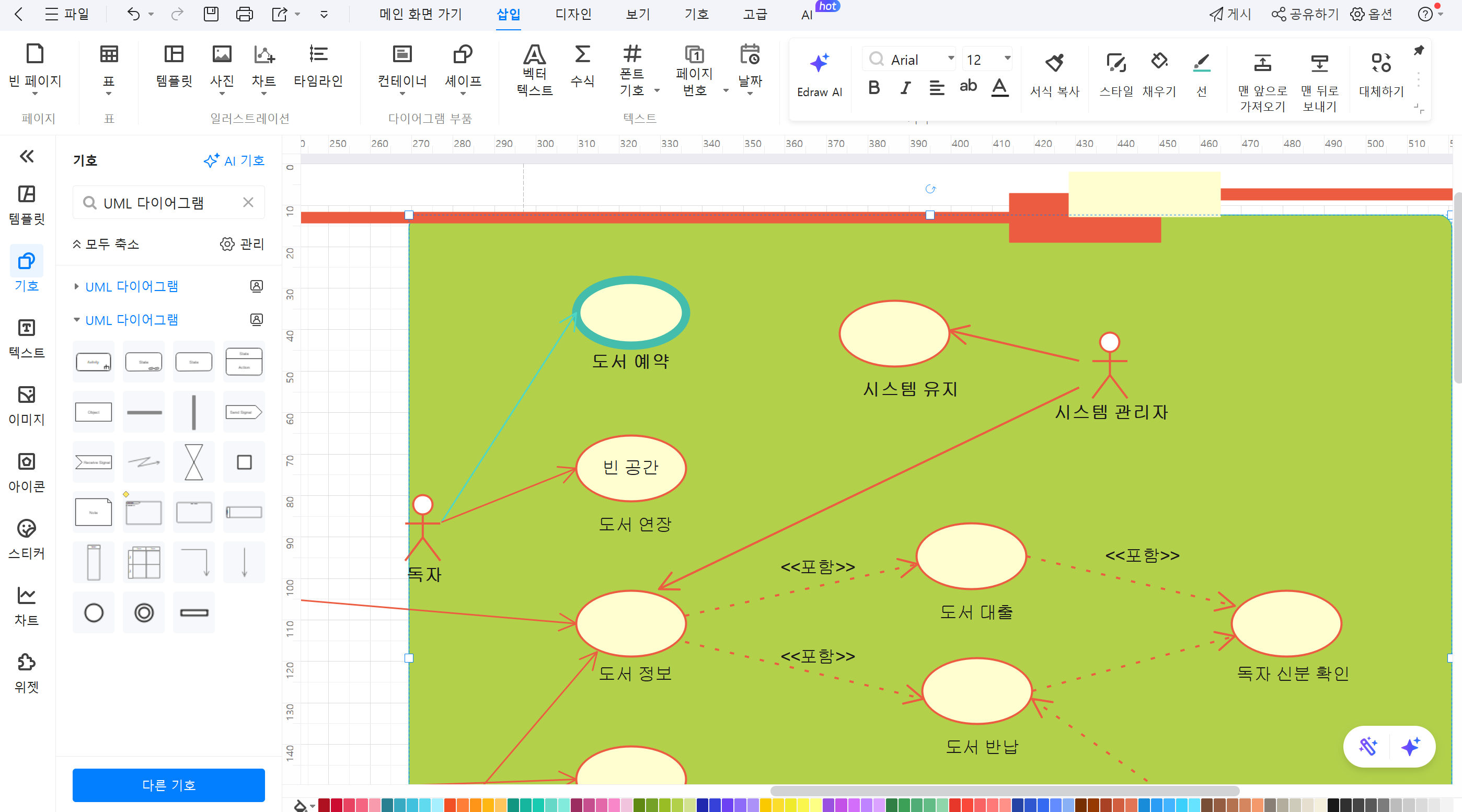Click 공유하기 share button
This screenshot has width=1462, height=812.
pyautogui.click(x=1304, y=14)
